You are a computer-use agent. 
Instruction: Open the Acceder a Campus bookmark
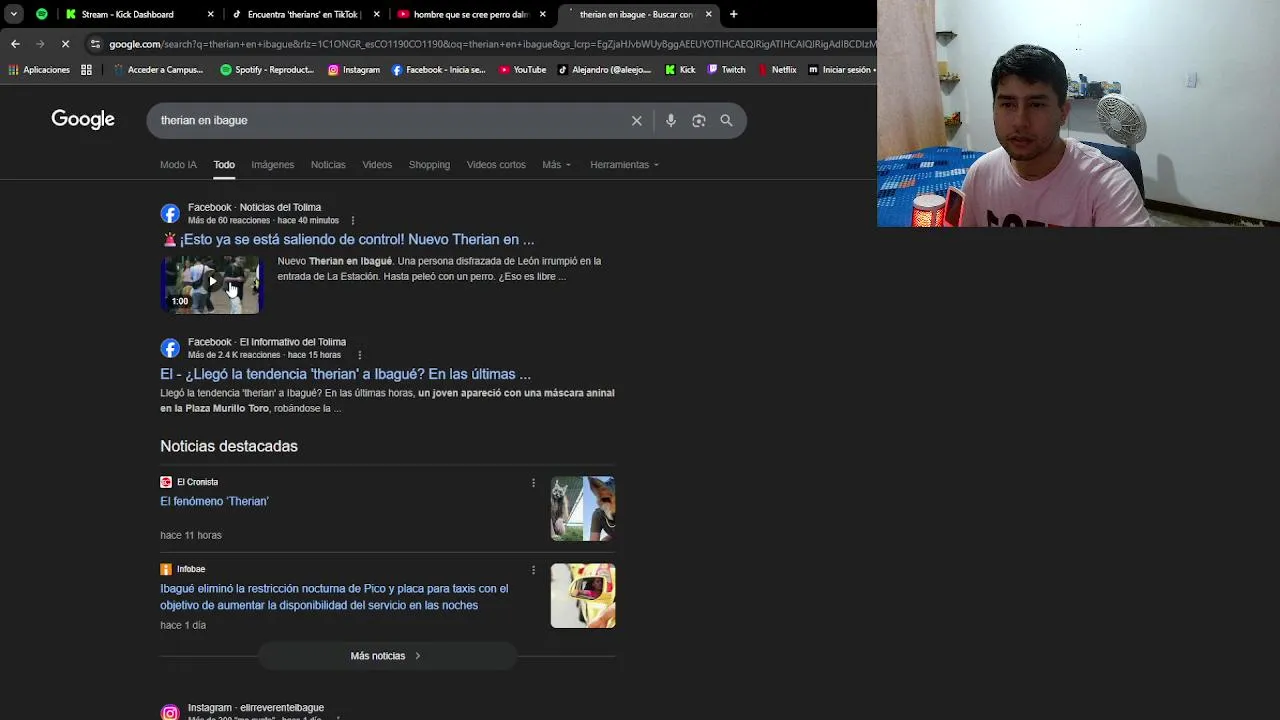click(158, 70)
